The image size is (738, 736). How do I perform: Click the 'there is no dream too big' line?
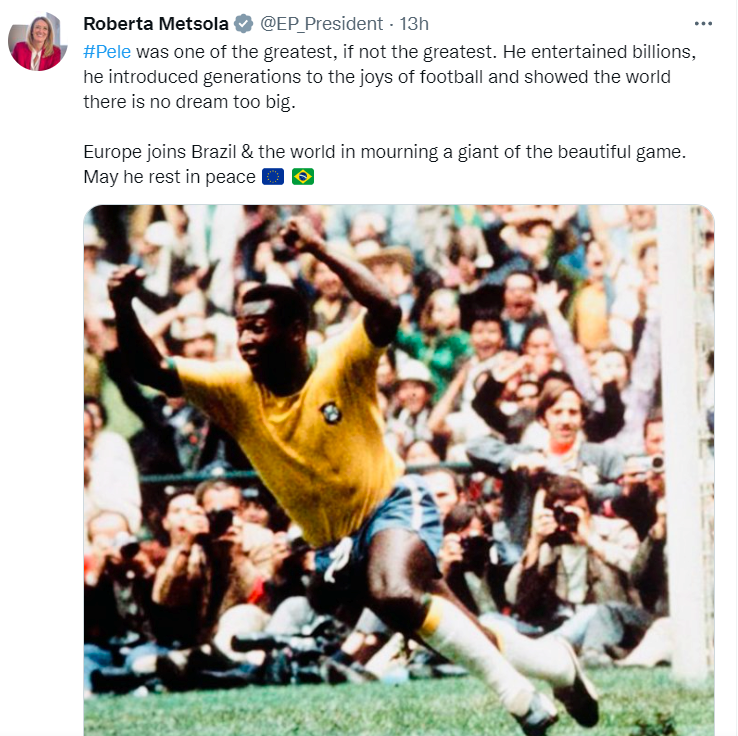point(189,102)
